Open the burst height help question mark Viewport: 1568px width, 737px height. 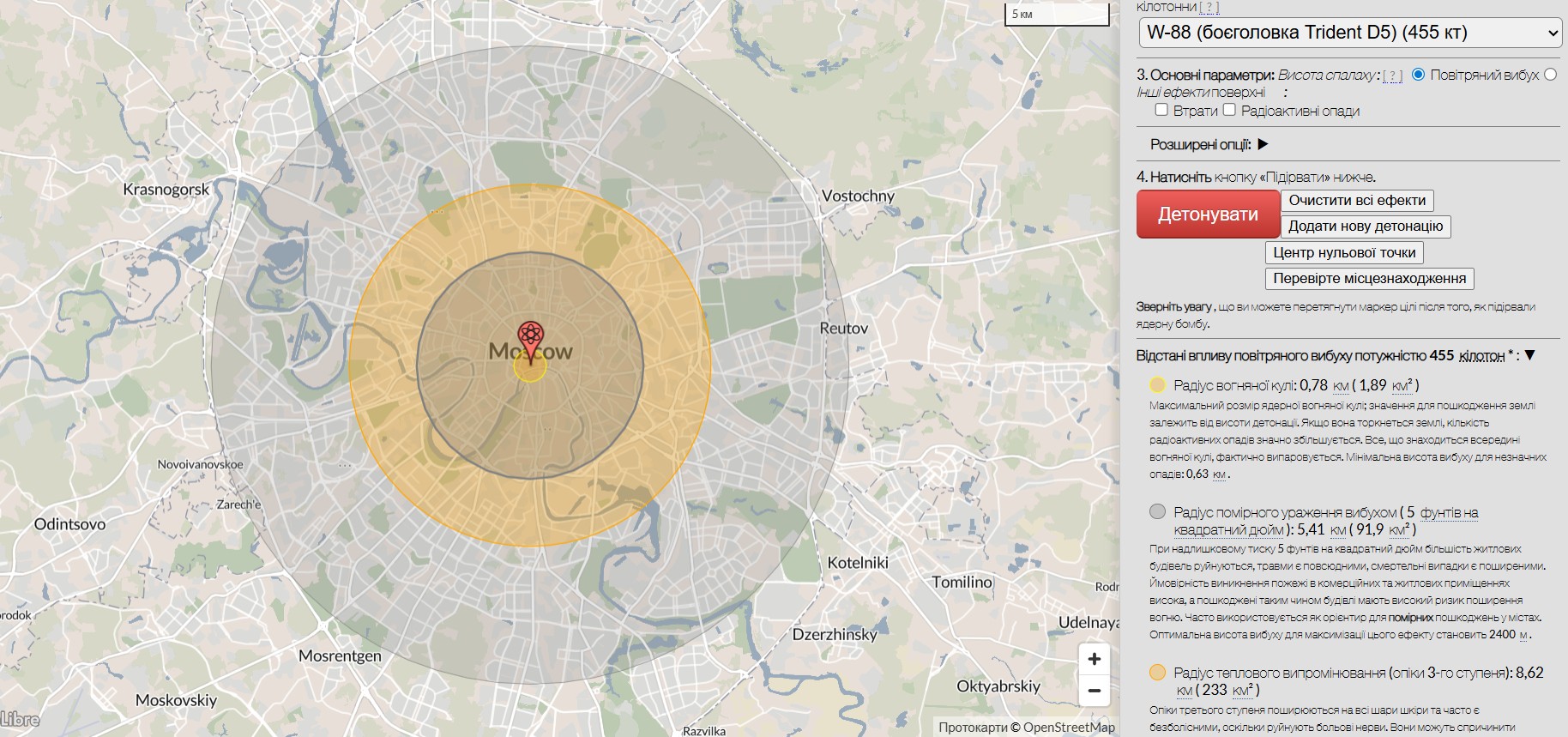pos(1392,76)
